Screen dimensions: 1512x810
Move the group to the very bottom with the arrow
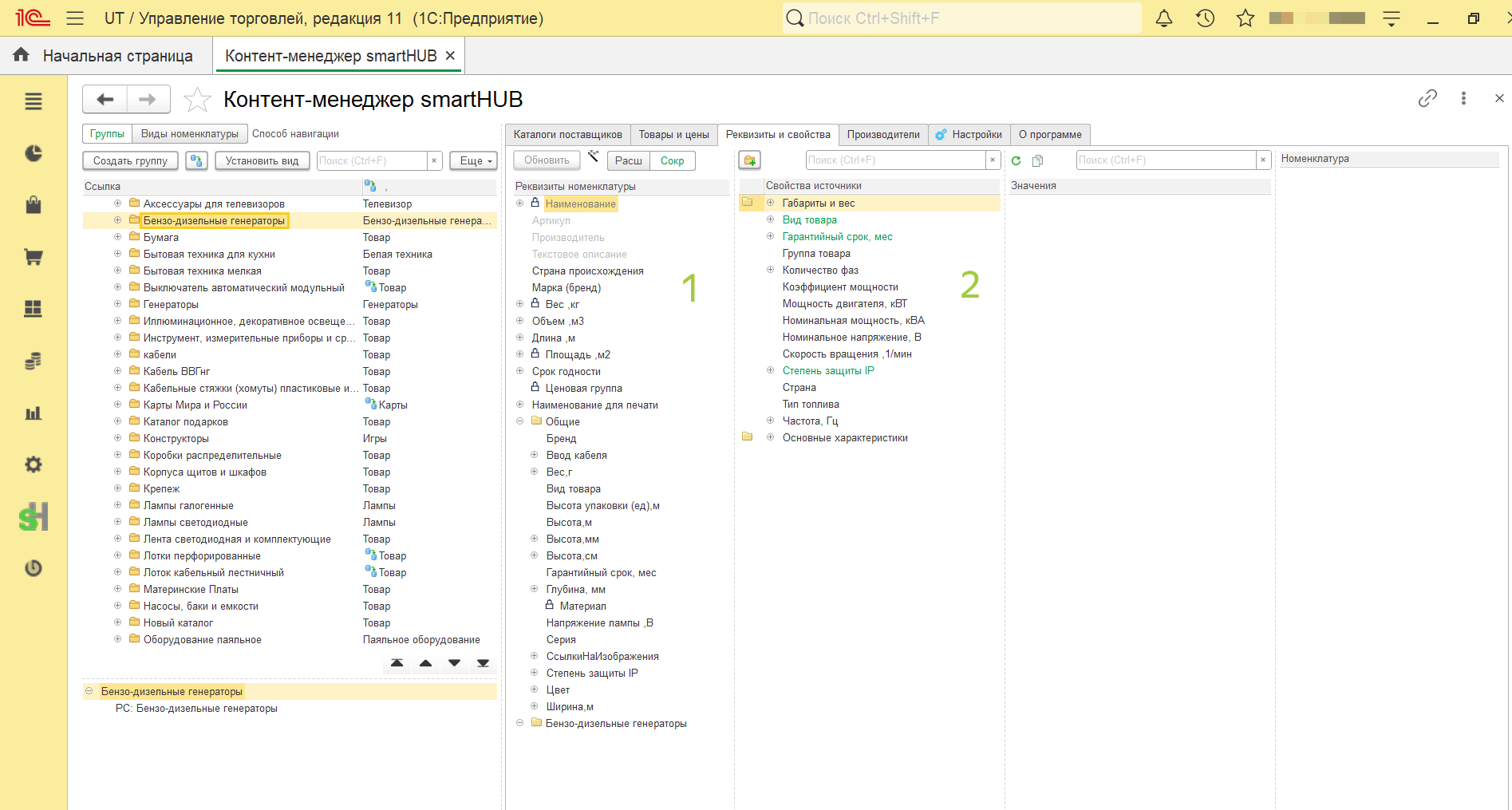pos(483,663)
